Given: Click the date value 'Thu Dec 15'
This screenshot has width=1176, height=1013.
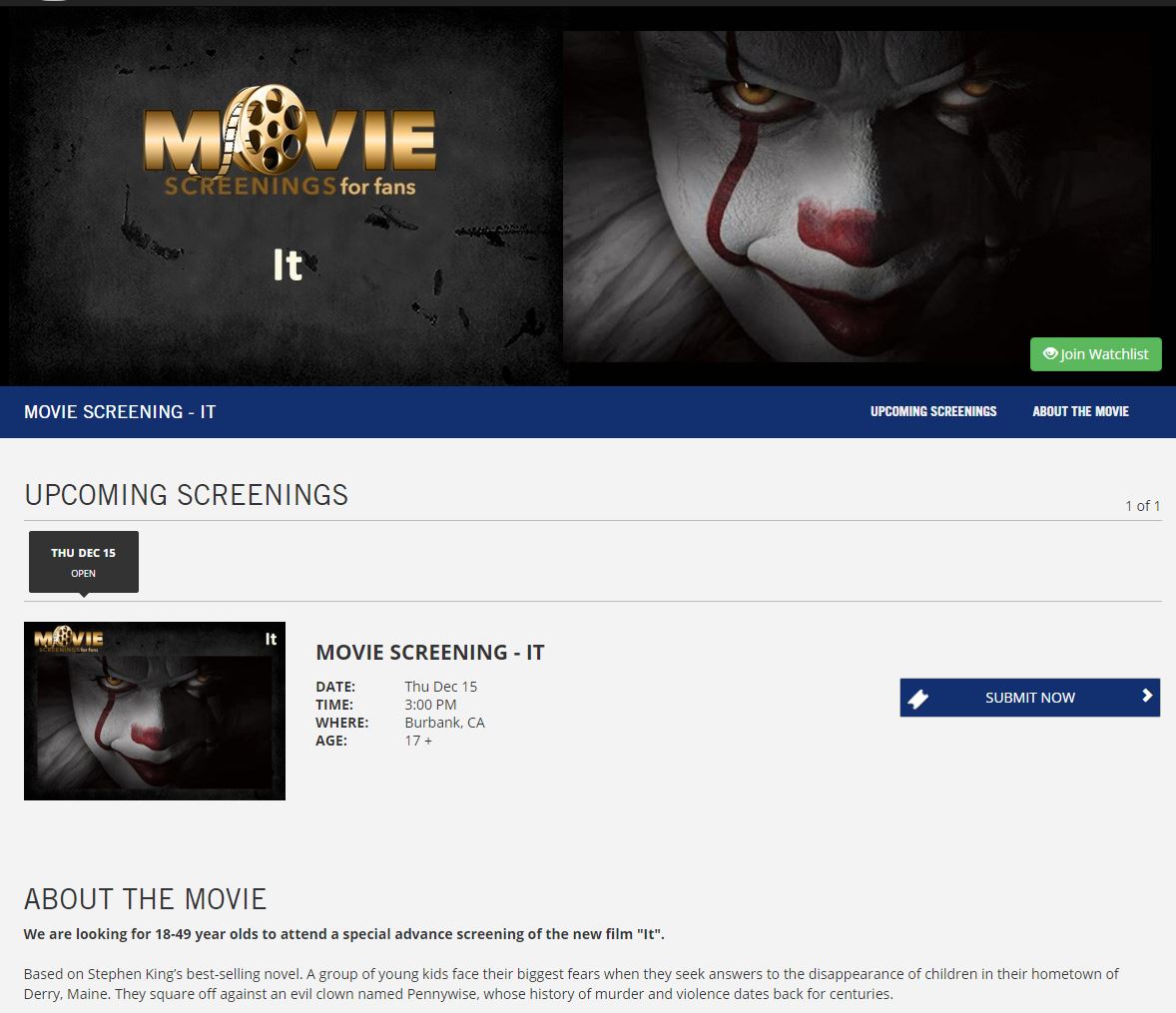Looking at the screenshot, I should [x=441, y=687].
